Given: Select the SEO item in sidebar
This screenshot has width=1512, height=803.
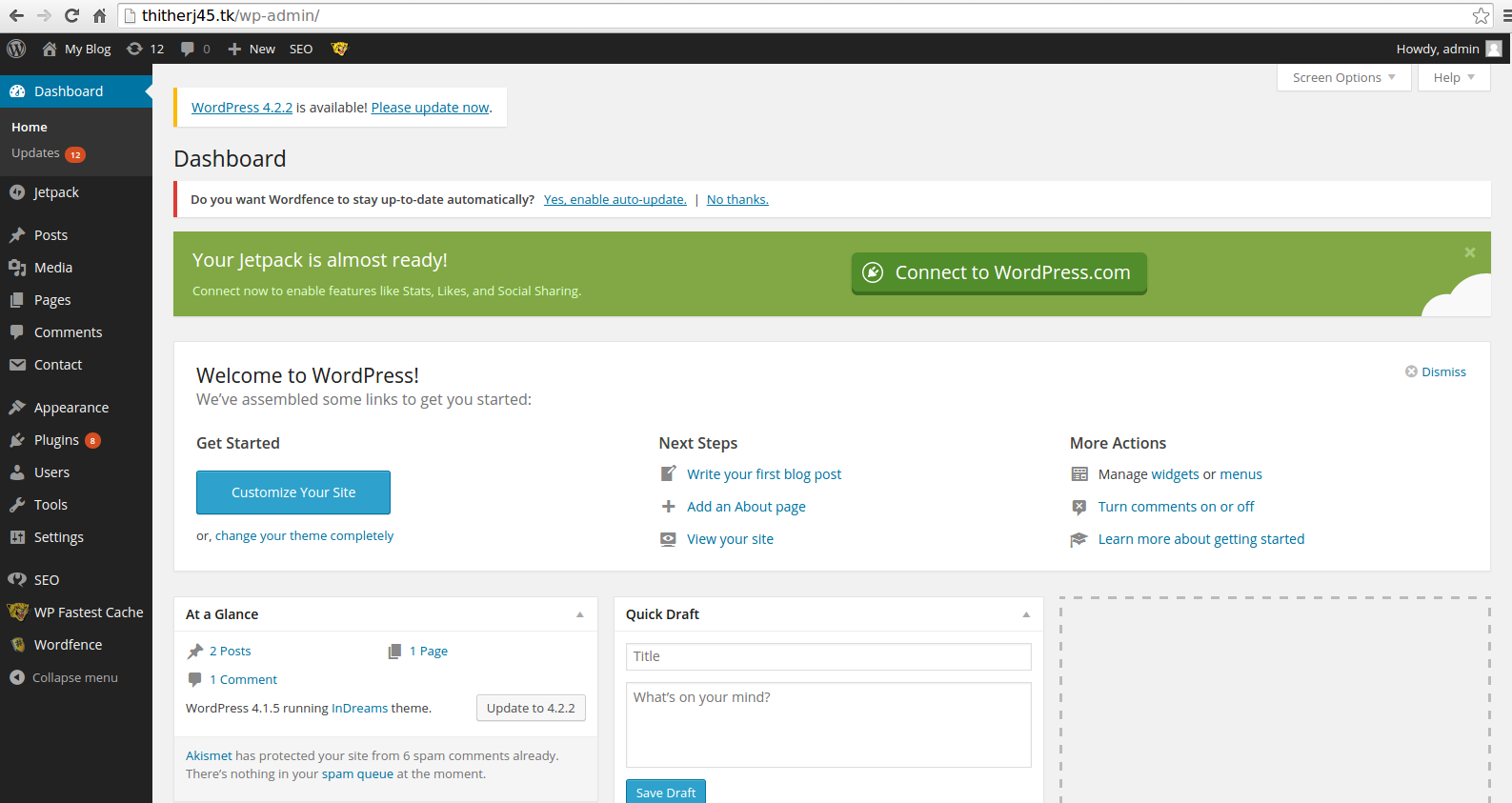Looking at the screenshot, I should [76, 580].
